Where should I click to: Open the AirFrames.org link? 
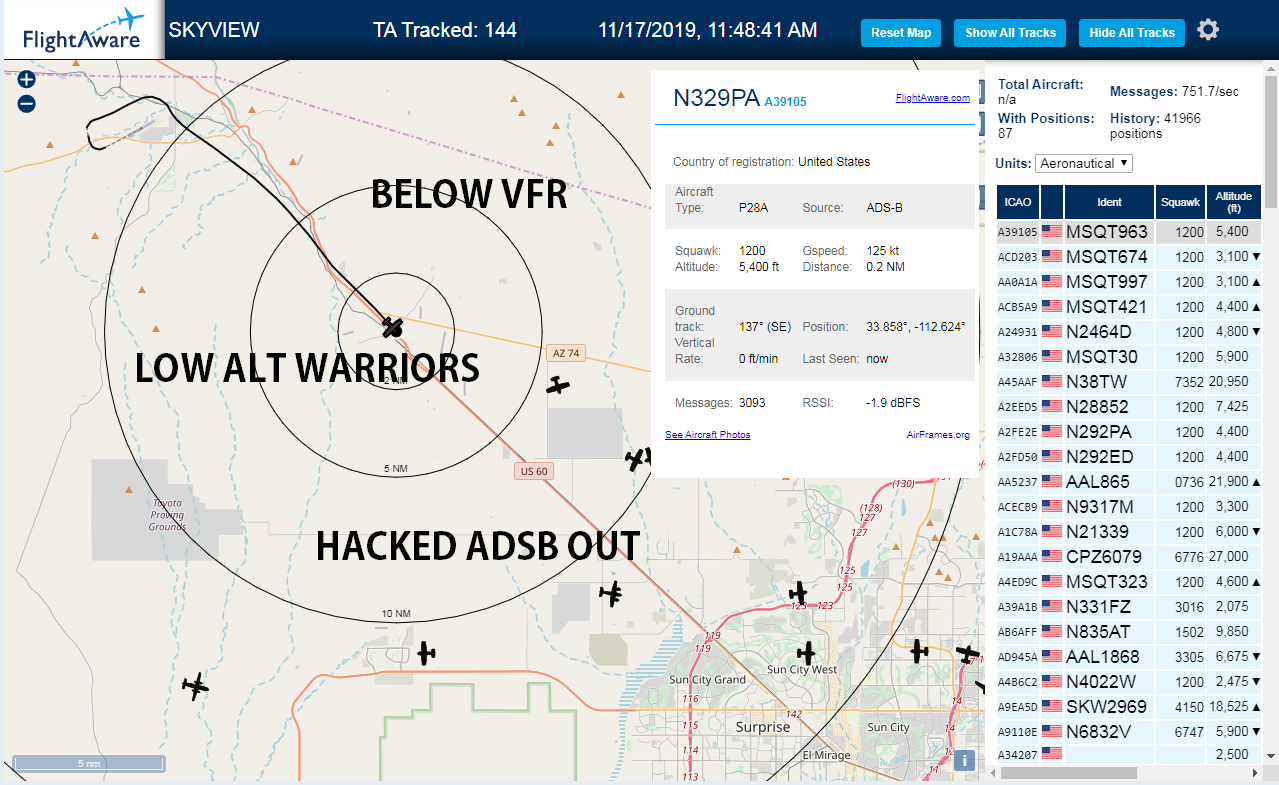938,435
